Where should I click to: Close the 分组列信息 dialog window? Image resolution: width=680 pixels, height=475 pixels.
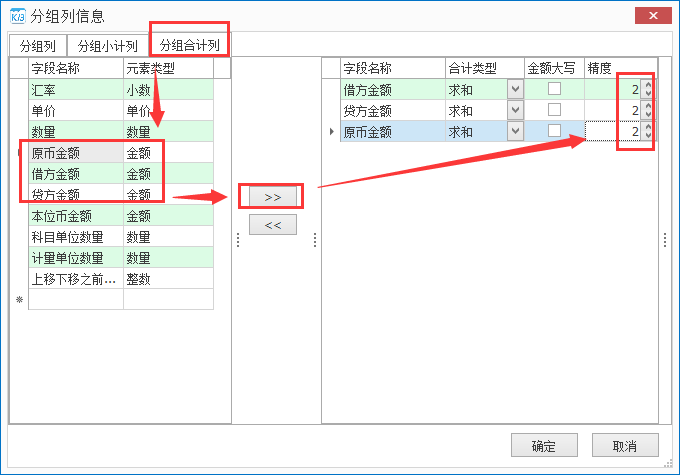pos(653,16)
